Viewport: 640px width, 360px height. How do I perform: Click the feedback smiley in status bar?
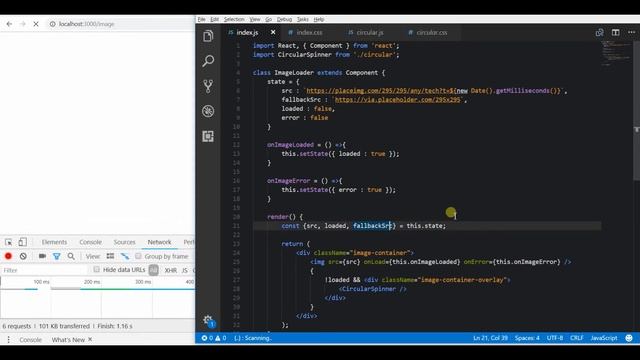tap(629, 338)
